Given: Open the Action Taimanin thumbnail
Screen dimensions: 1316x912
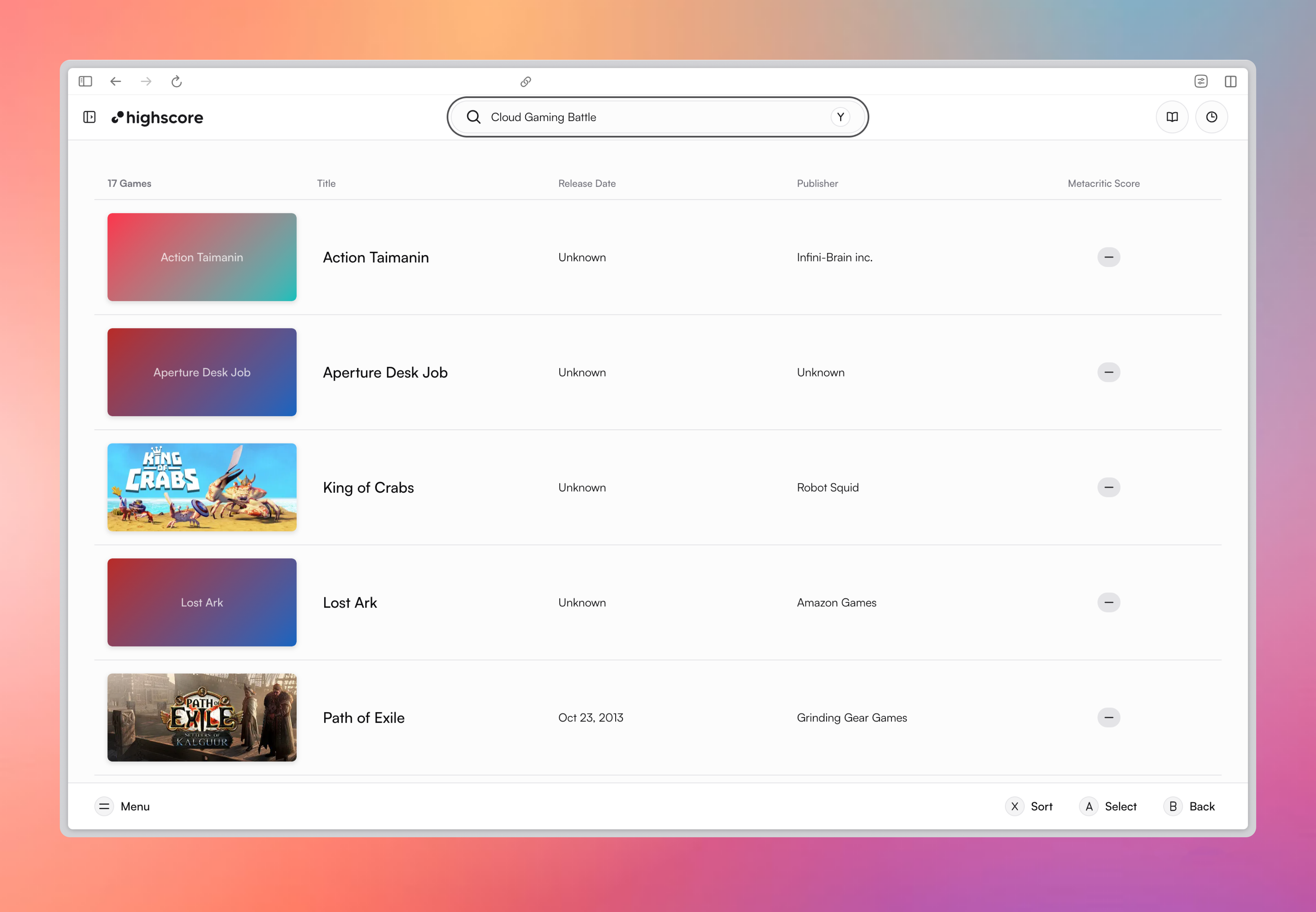Looking at the screenshot, I should coord(202,257).
